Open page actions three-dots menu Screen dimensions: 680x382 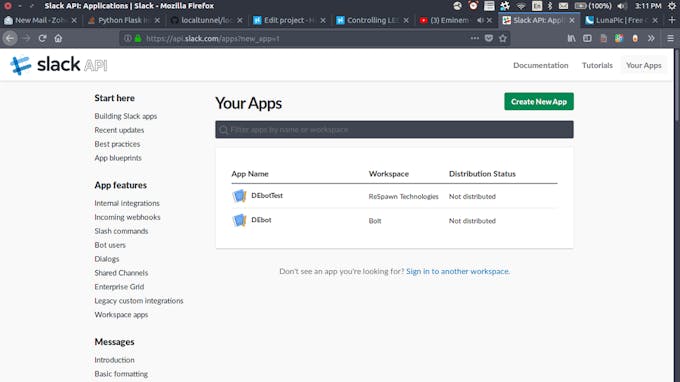click(474, 38)
